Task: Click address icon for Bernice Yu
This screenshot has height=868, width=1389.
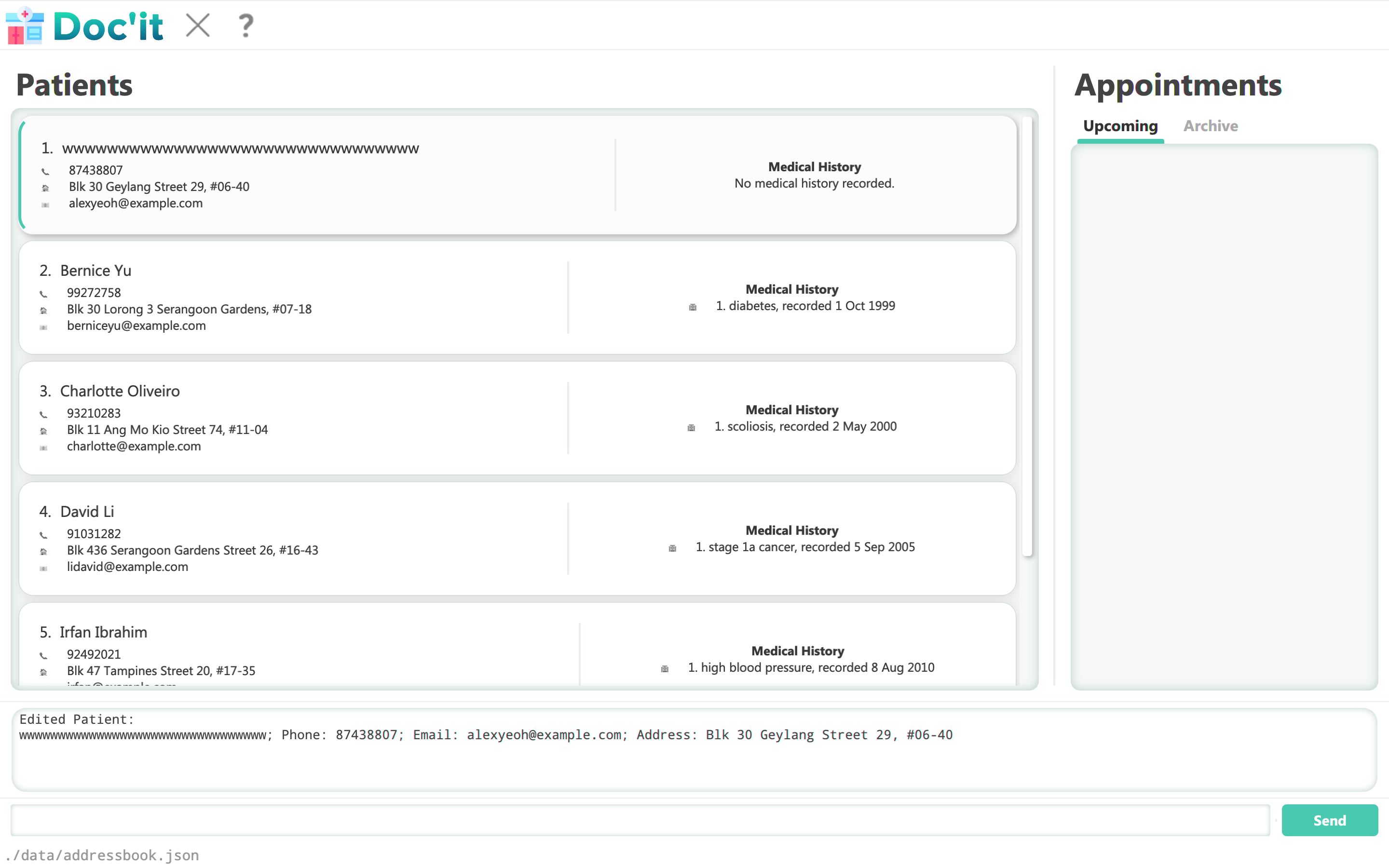Action: (43, 311)
